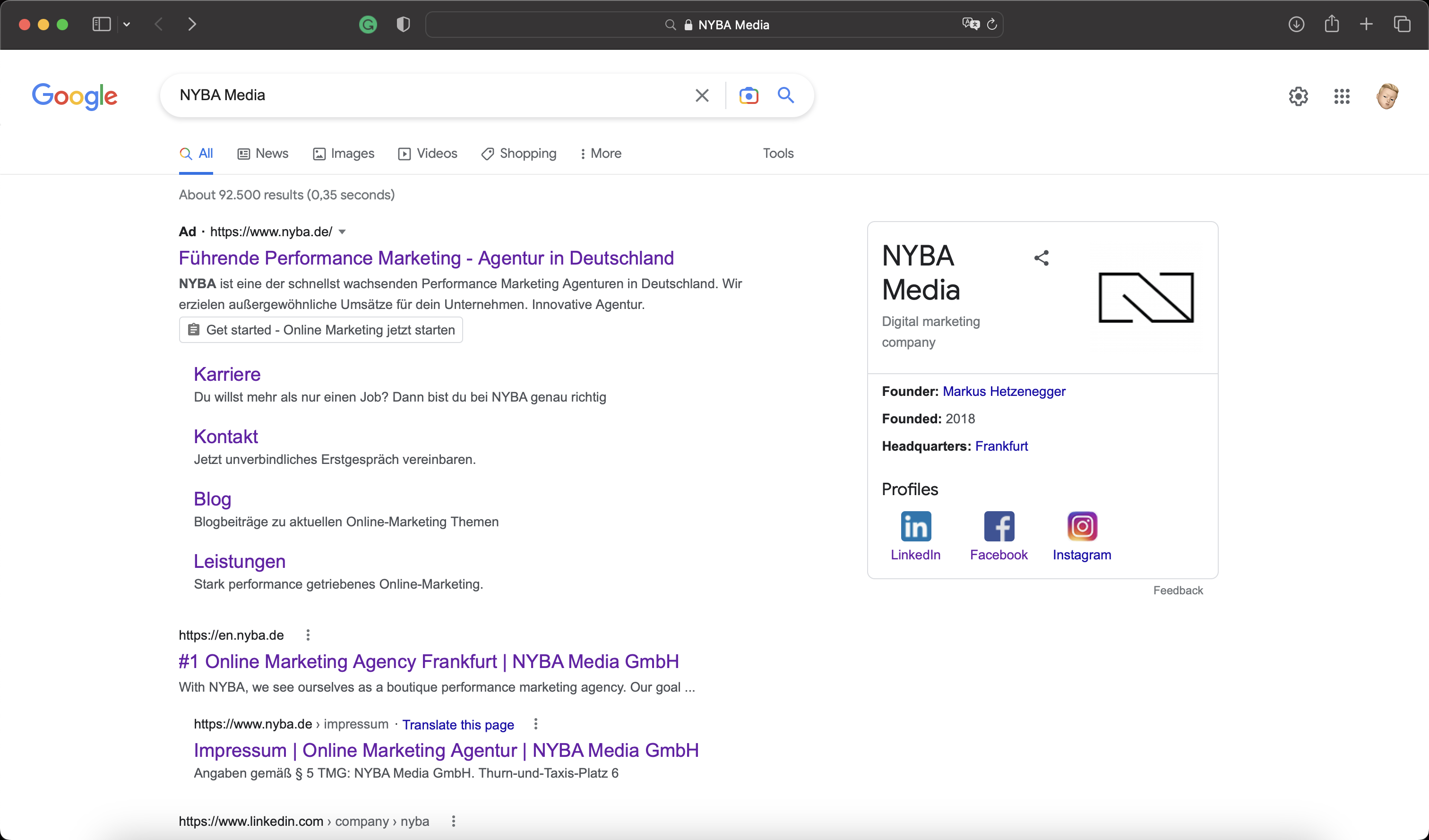Open the Karriere sitelink

pyautogui.click(x=227, y=374)
